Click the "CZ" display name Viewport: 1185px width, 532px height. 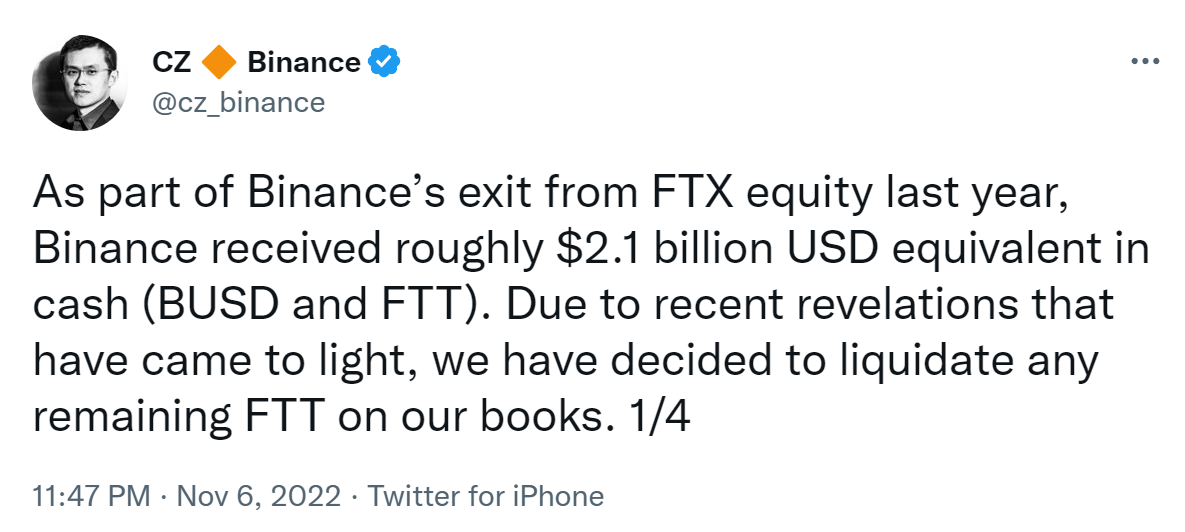pyautogui.click(x=171, y=62)
